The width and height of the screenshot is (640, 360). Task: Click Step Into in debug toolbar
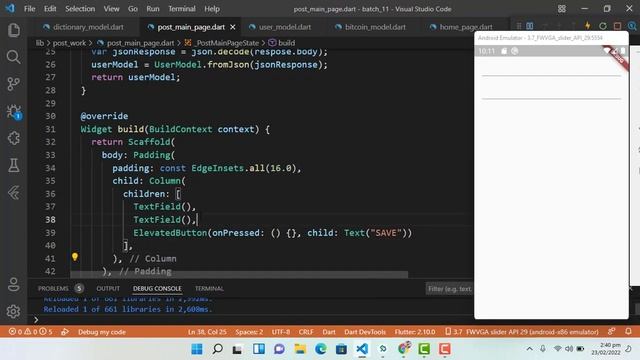pos(559,26)
